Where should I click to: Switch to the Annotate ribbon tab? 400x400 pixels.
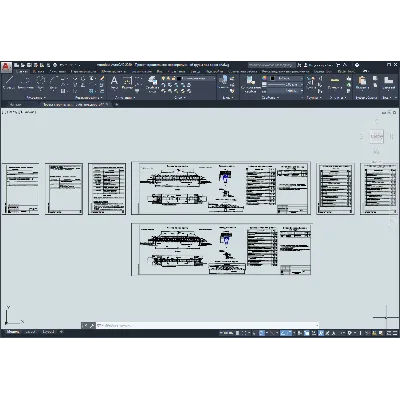pyautogui.click(x=57, y=71)
